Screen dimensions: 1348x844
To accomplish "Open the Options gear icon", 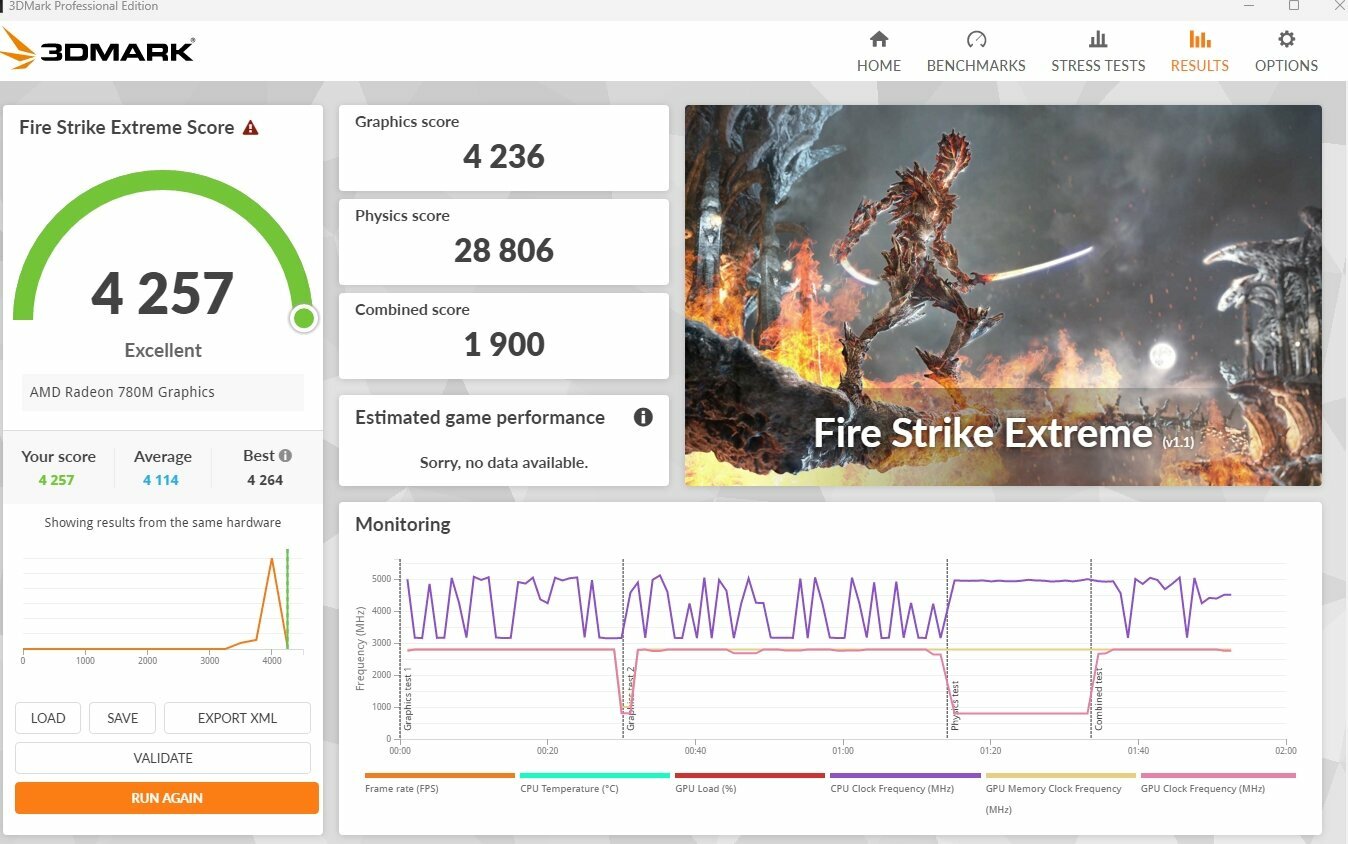I will coord(1287,39).
